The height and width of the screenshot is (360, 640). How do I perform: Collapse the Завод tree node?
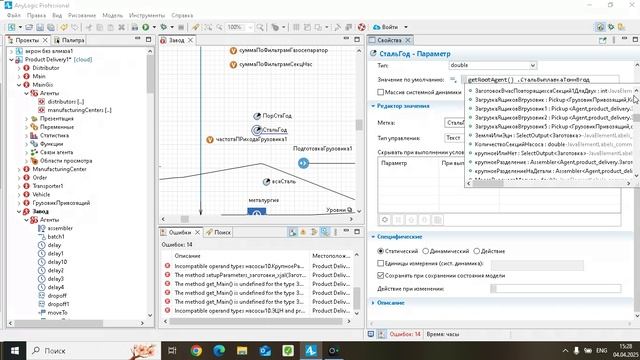[x=19, y=211]
